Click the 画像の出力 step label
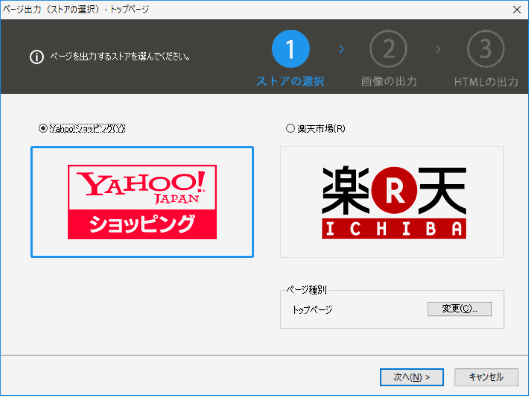 (389, 81)
